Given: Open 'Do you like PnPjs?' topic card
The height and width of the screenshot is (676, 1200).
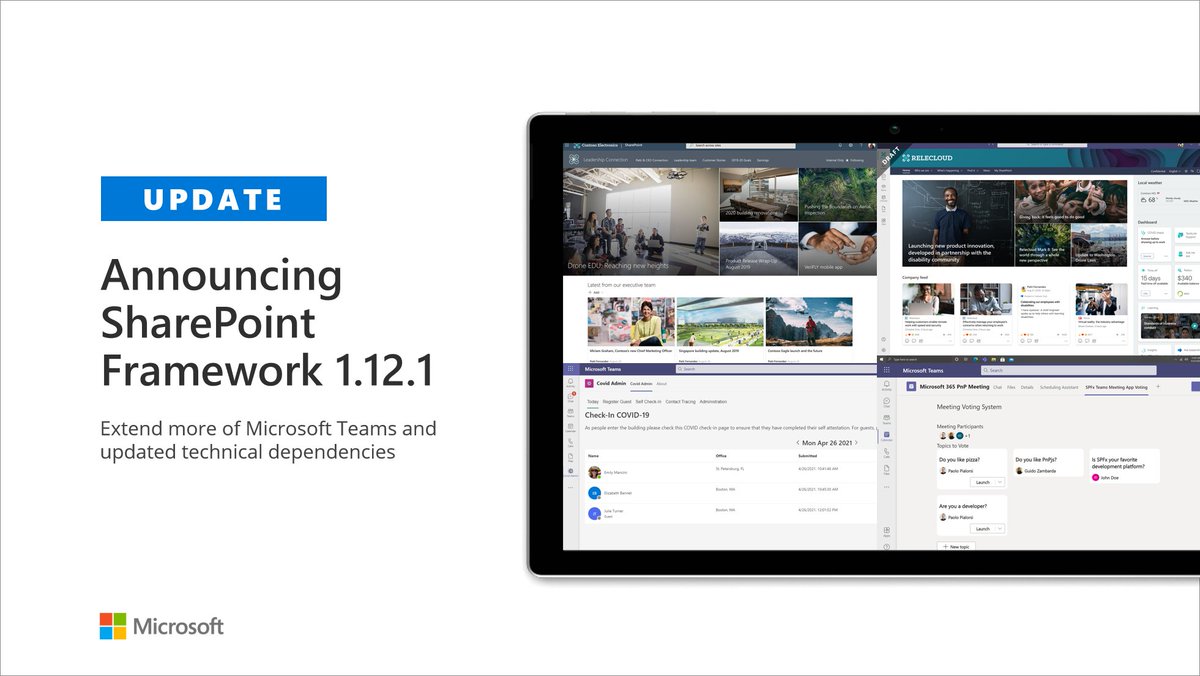Looking at the screenshot, I should click(x=1048, y=462).
